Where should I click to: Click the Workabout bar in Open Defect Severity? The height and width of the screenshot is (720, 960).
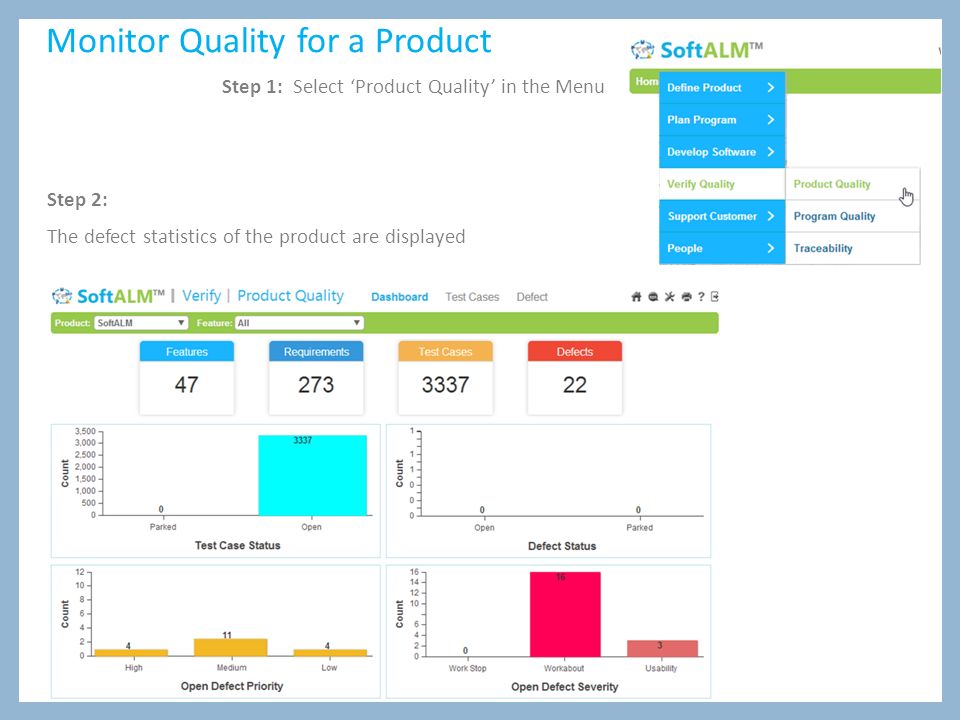(564, 615)
